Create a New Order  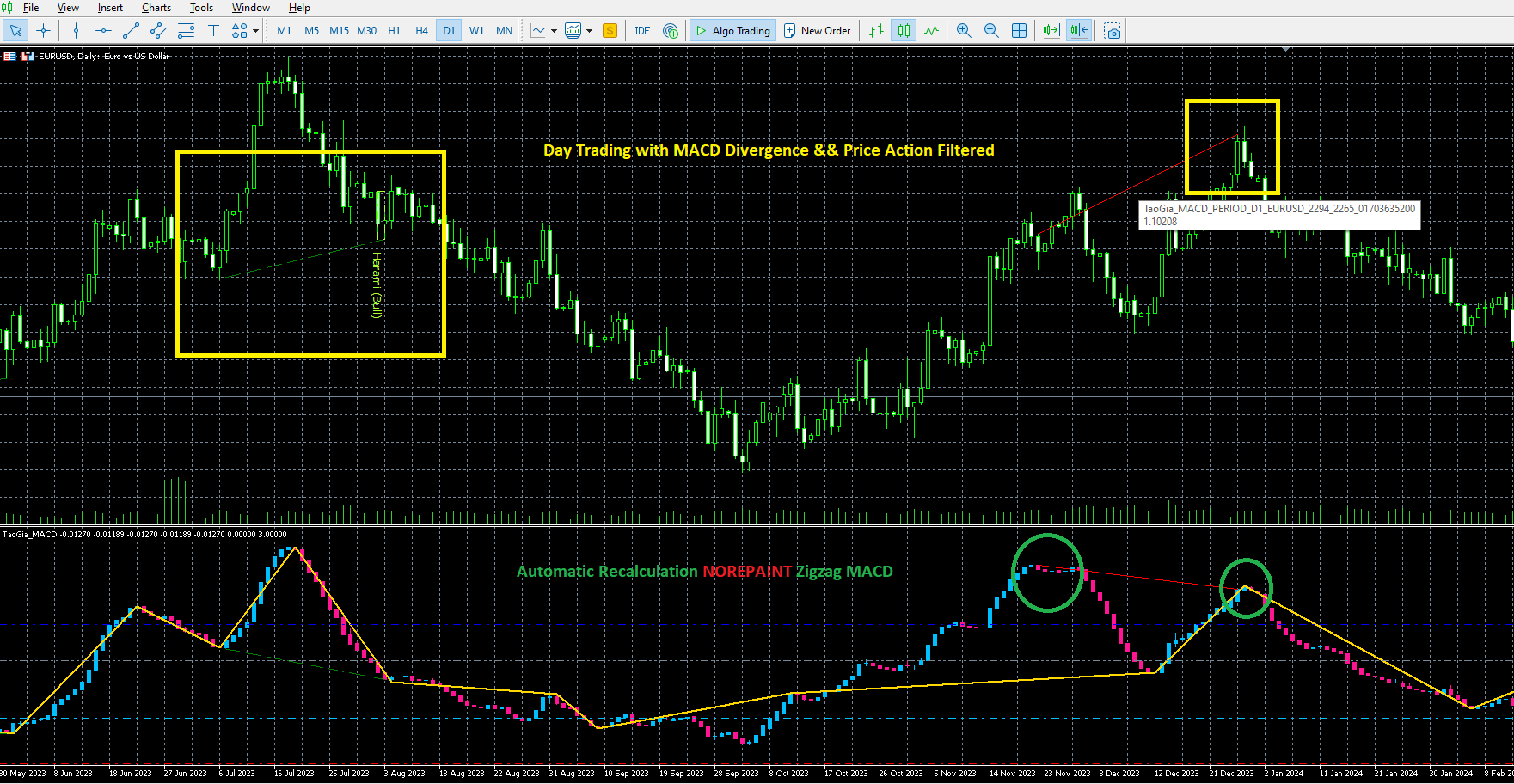click(817, 31)
